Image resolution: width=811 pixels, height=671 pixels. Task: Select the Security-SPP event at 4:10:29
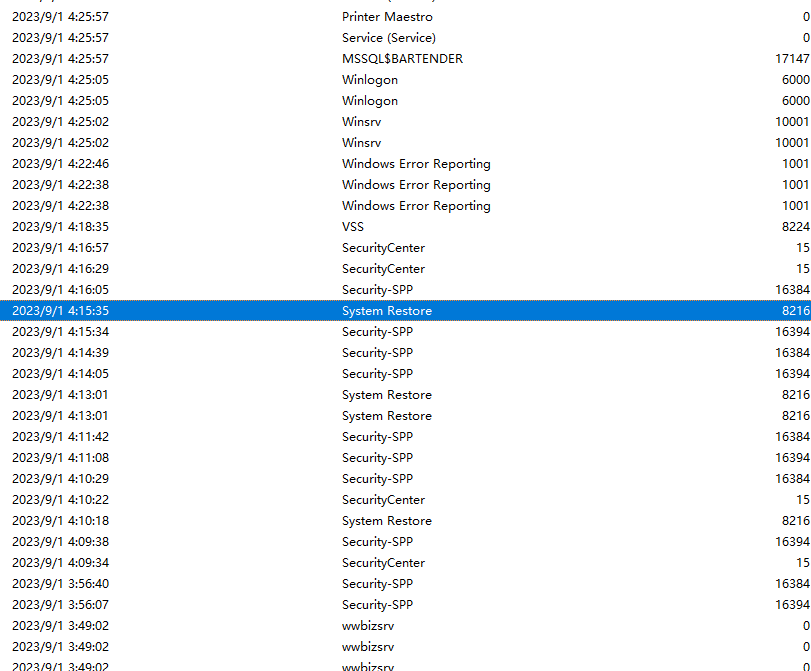(406, 479)
